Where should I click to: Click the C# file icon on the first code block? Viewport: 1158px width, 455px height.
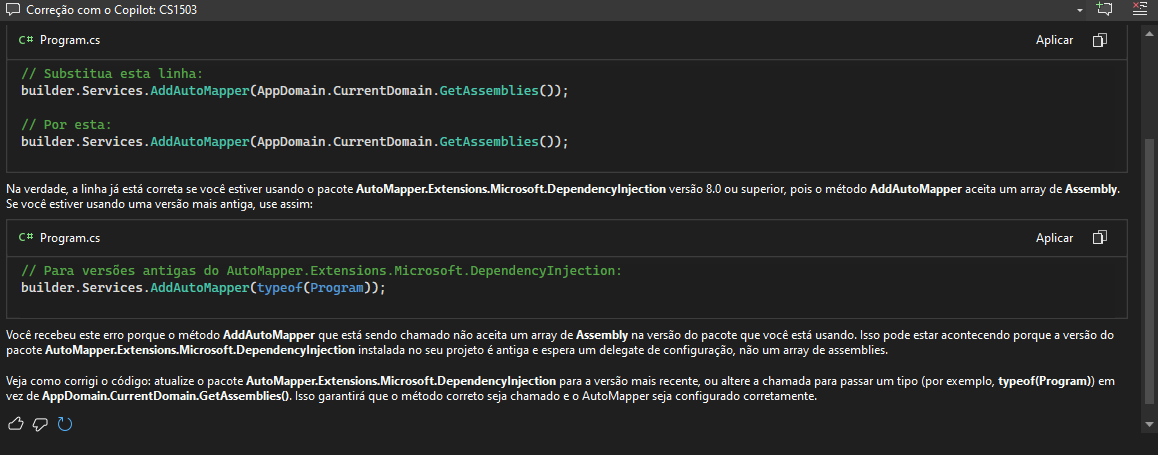point(26,40)
